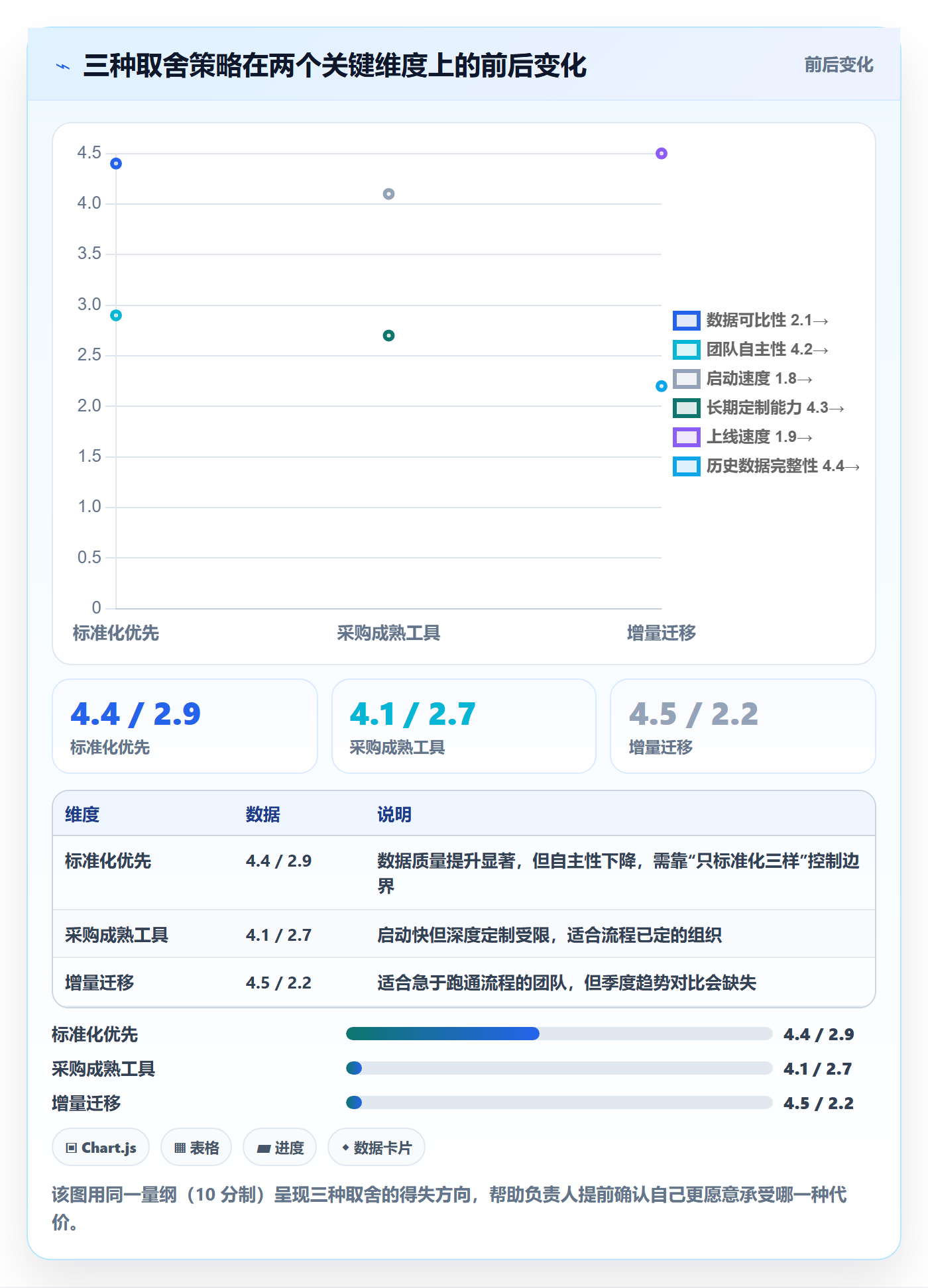Click the 表格 pill tag
Image resolution: width=928 pixels, height=1288 pixels.
click(x=196, y=1148)
